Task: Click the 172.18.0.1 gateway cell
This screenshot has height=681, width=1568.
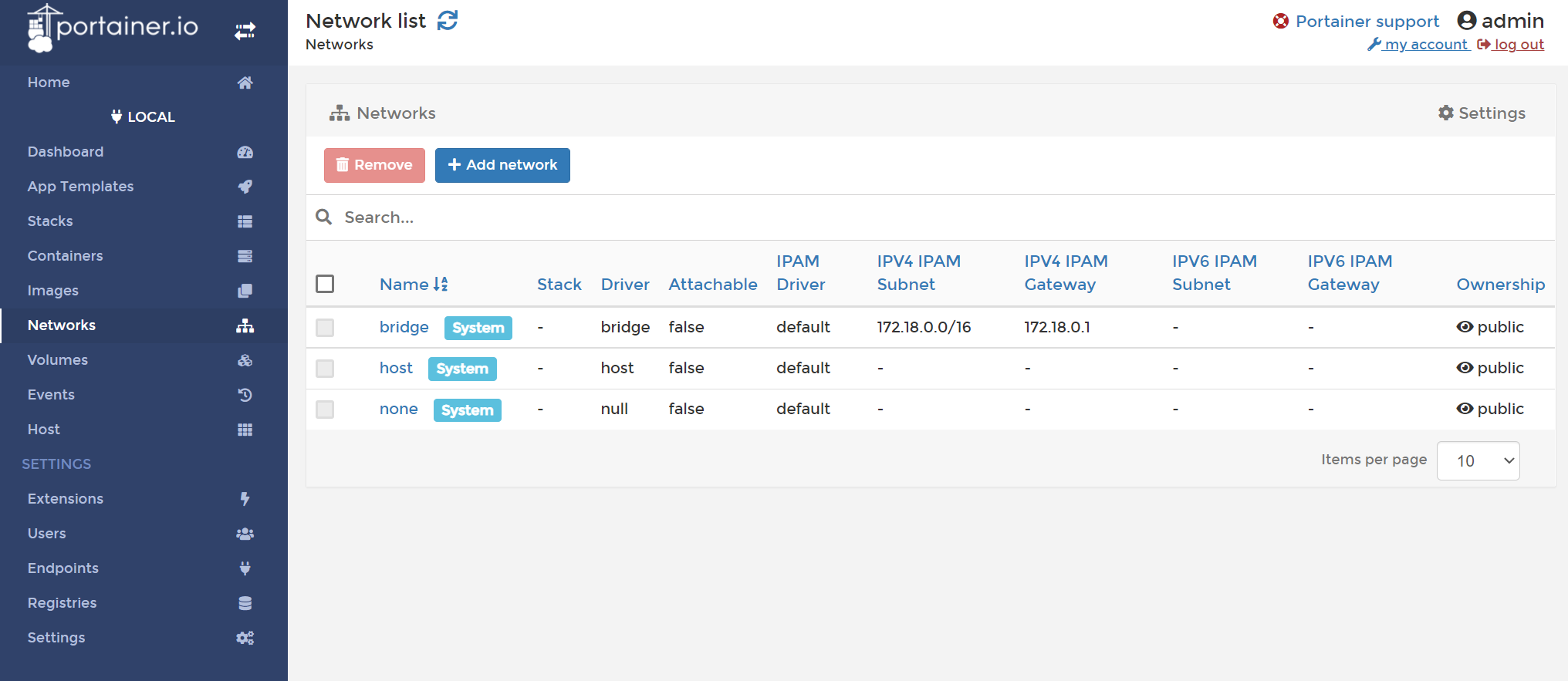Action: pyautogui.click(x=1057, y=327)
